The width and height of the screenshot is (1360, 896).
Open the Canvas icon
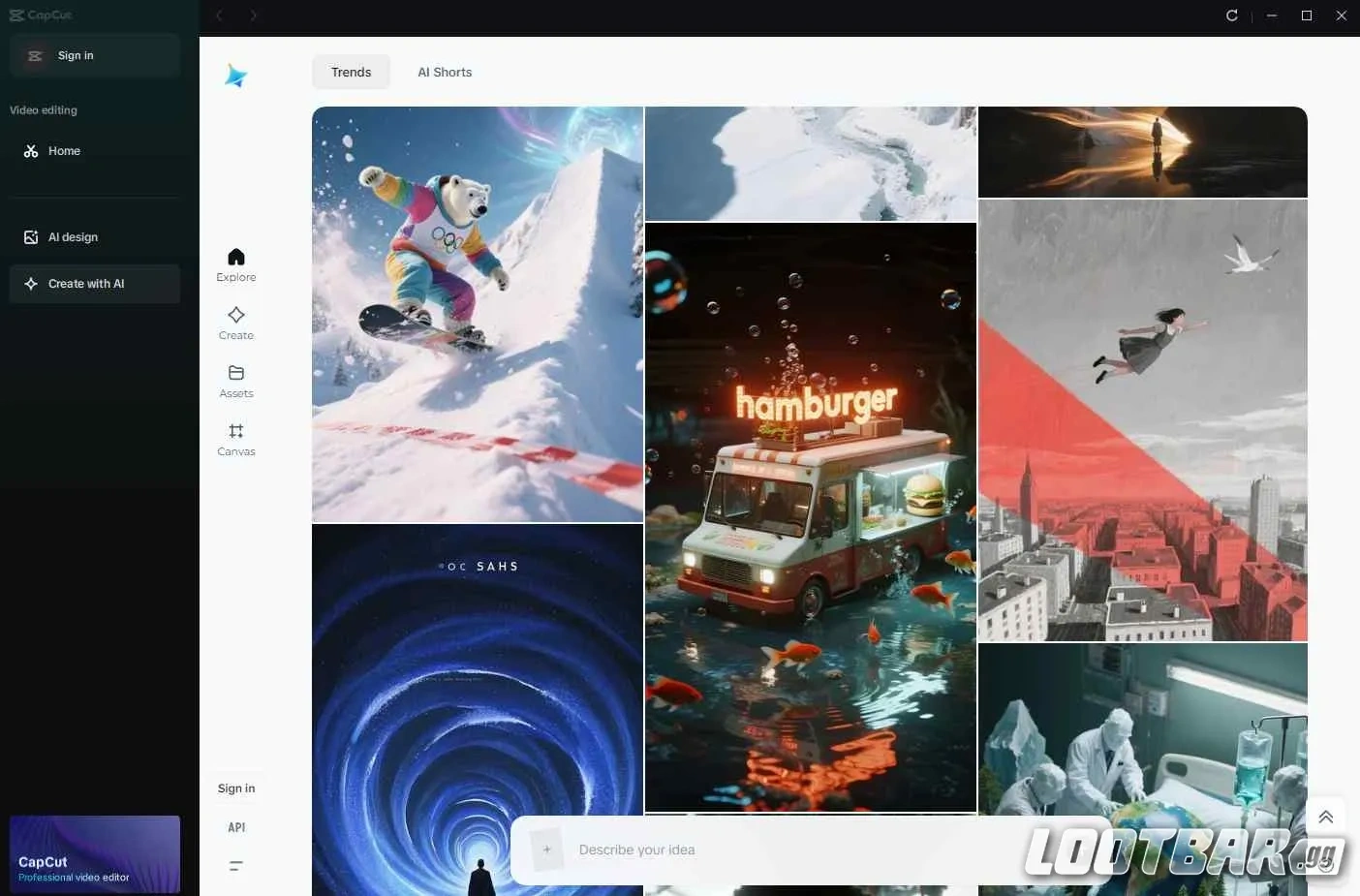coord(236,432)
